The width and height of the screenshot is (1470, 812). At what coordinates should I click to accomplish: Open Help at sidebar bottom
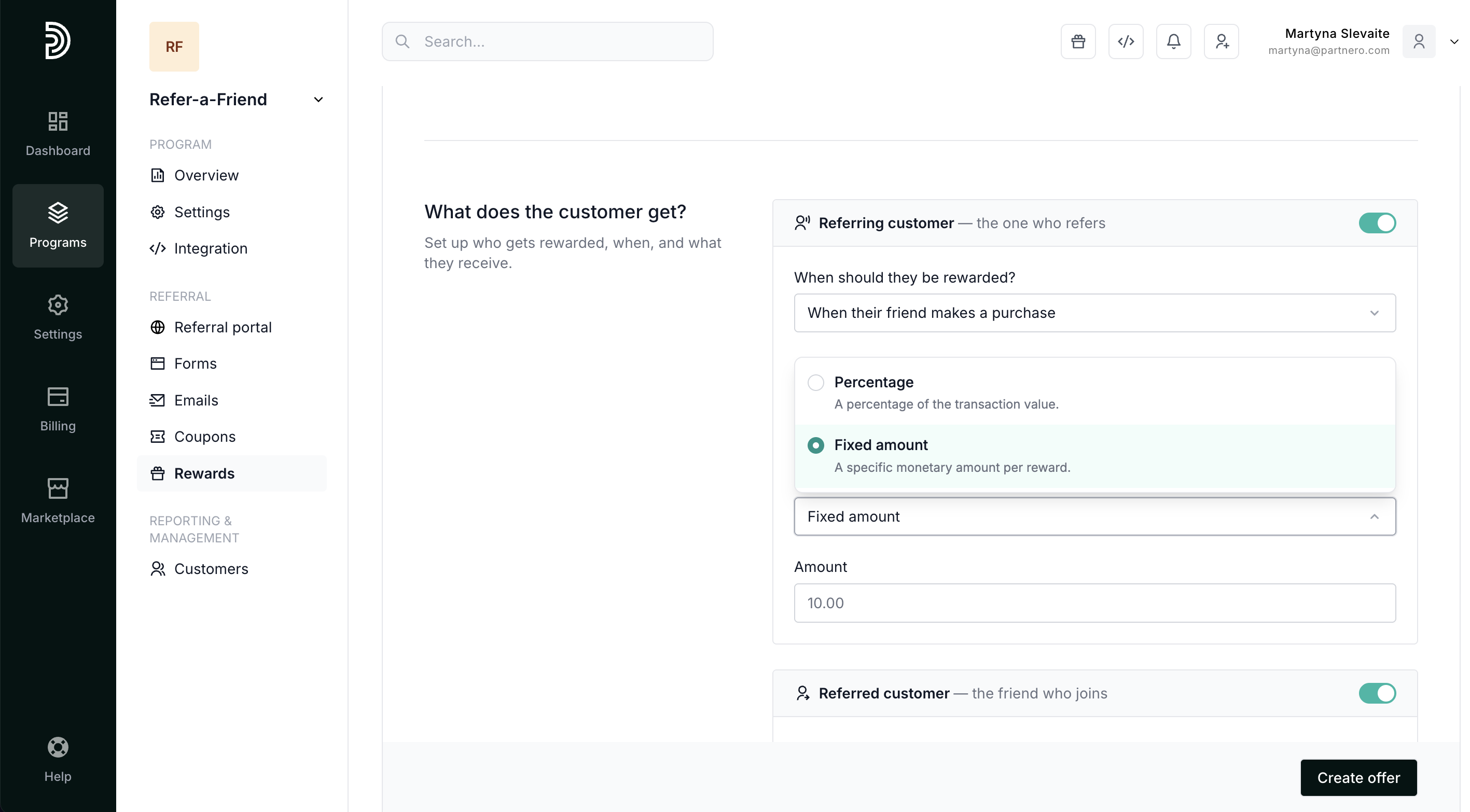58,760
